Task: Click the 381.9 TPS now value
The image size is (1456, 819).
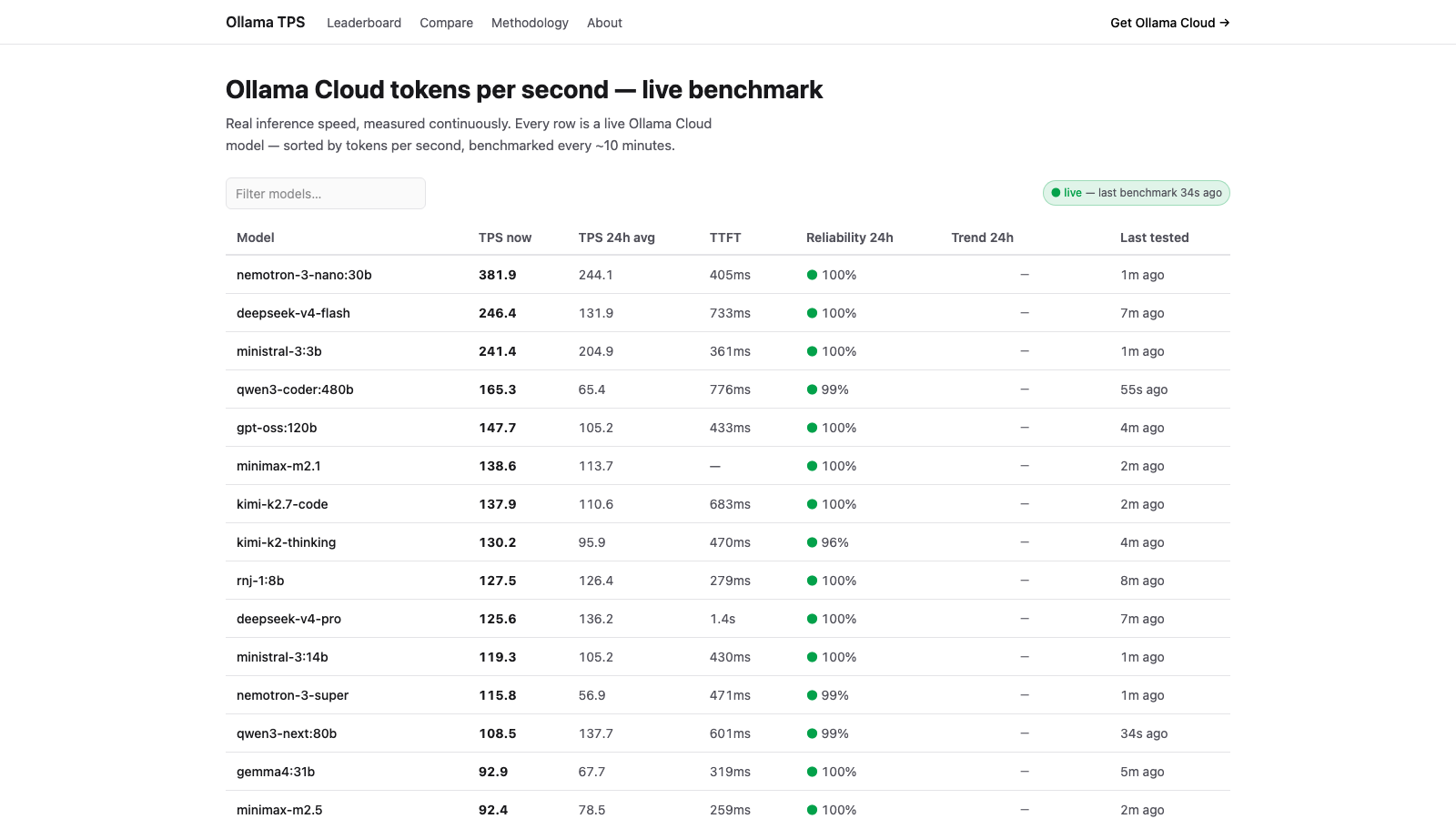Action: (498, 275)
